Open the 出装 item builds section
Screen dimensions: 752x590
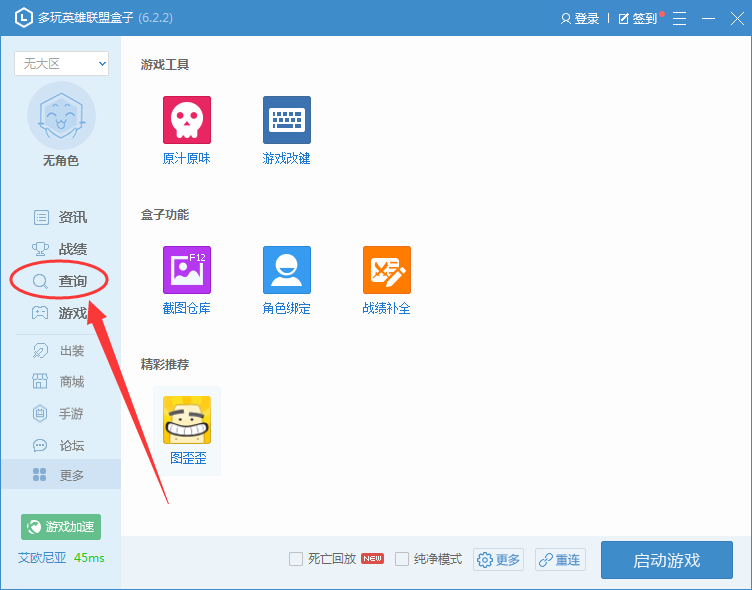(60, 351)
